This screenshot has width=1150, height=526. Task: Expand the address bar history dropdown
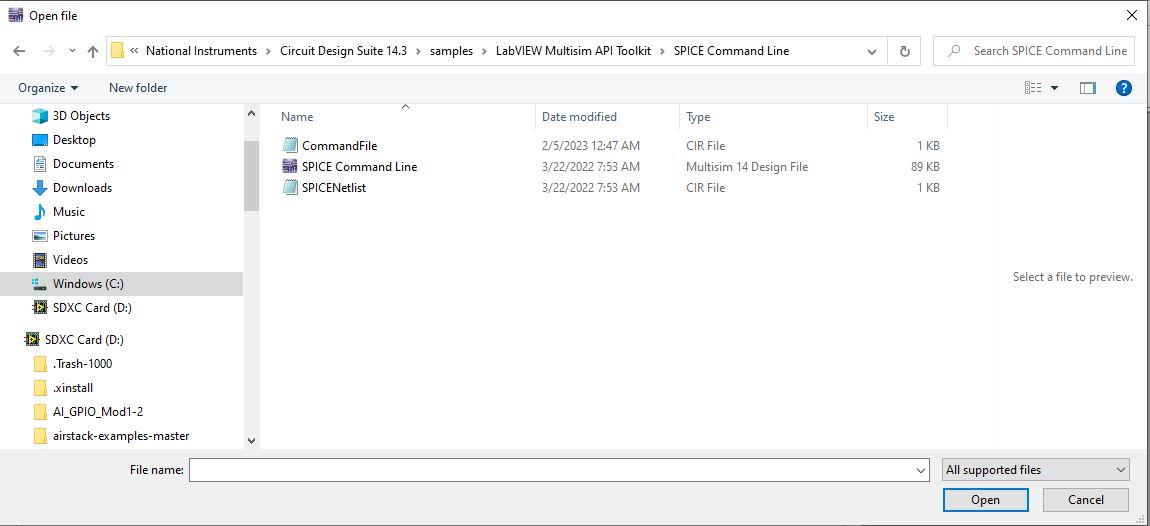(x=871, y=51)
